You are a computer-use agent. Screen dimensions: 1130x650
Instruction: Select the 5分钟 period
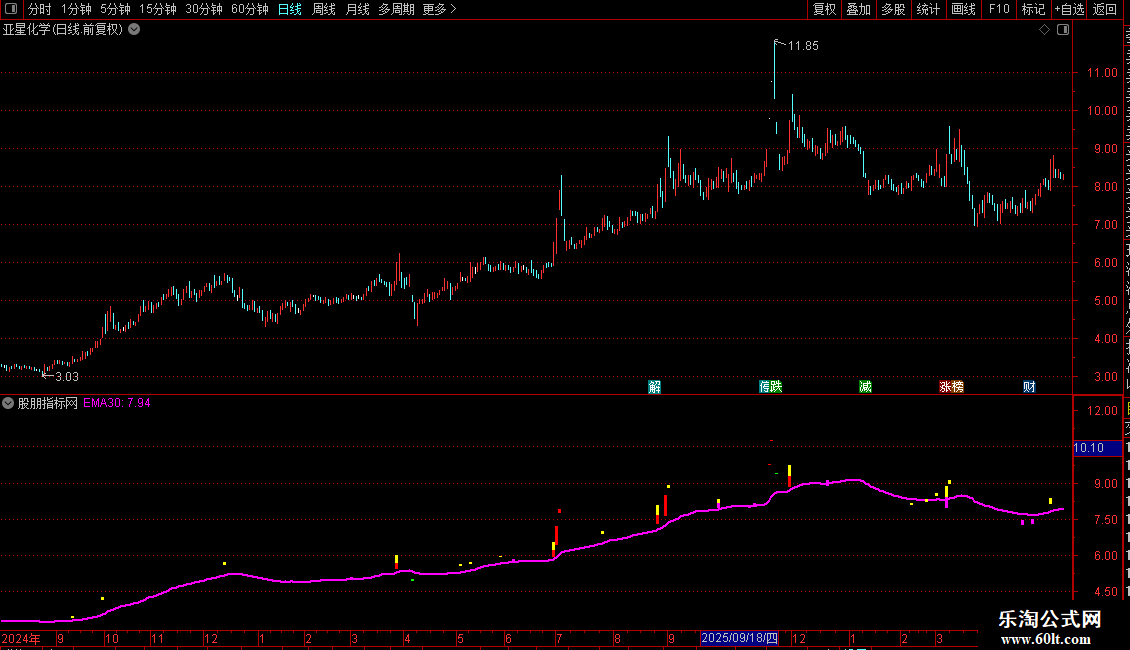[x=115, y=9]
